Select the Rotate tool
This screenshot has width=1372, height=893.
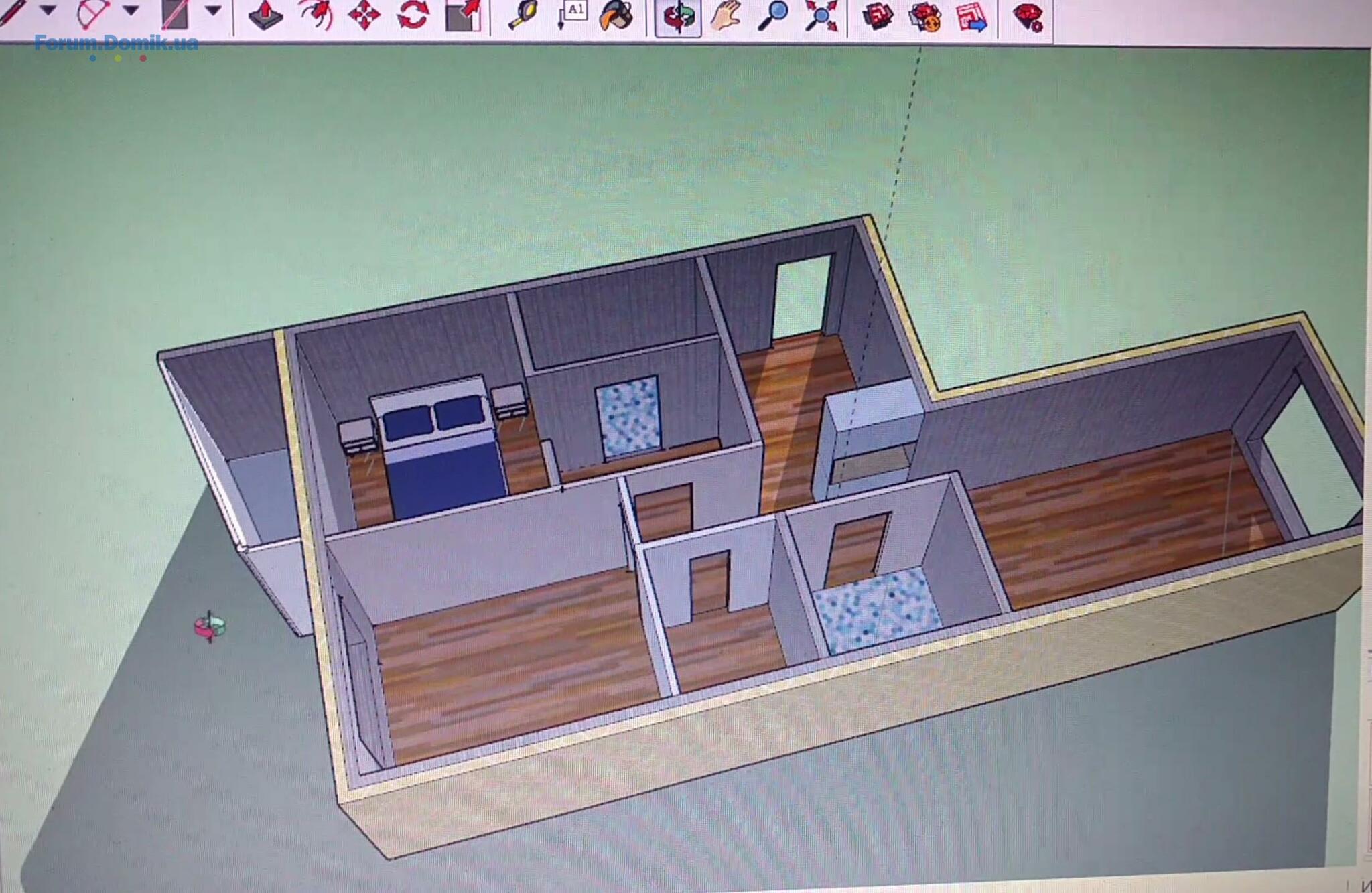pyautogui.click(x=413, y=15)
